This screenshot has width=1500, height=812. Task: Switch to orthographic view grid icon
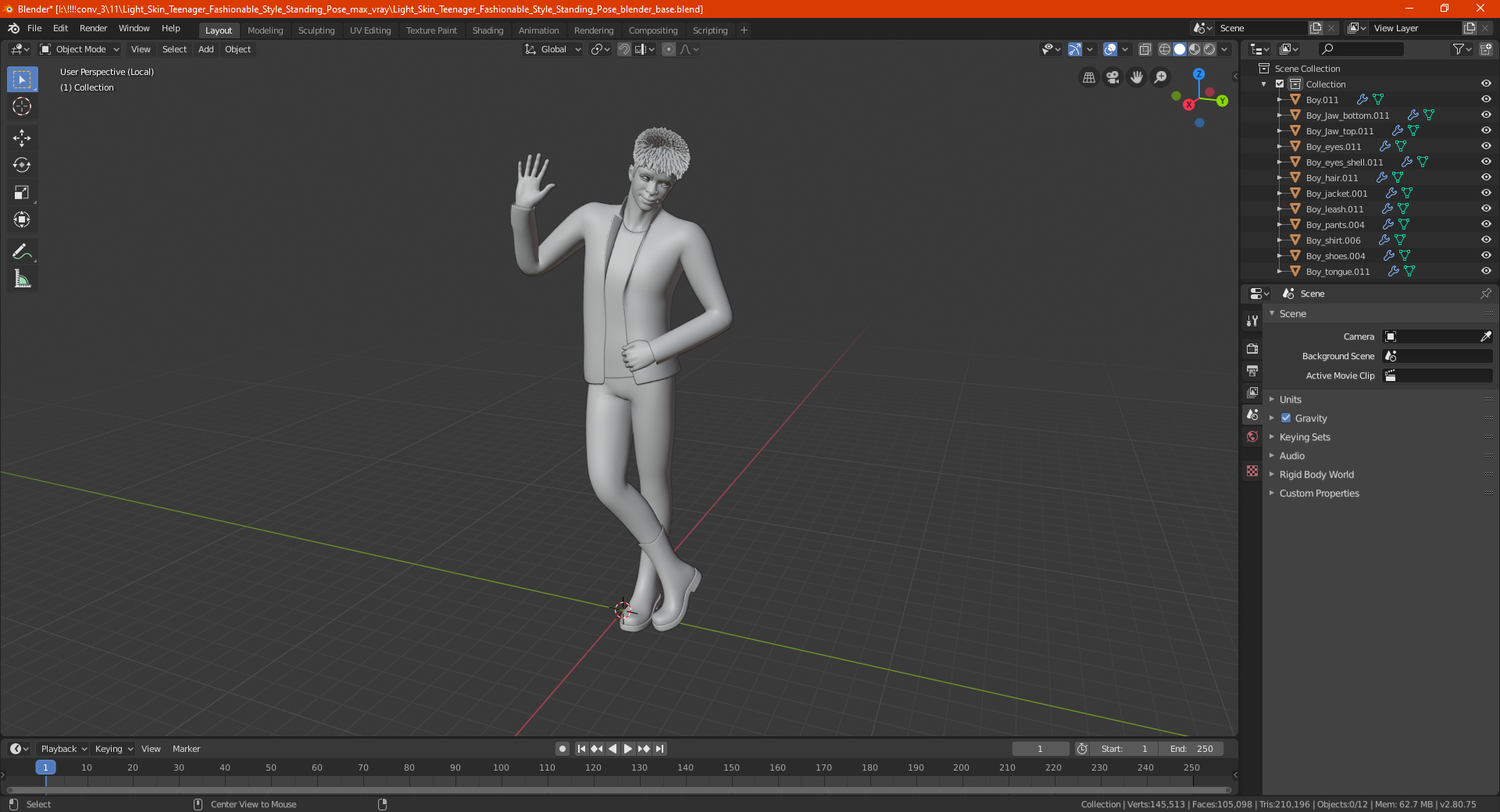tap(1088, 77)
